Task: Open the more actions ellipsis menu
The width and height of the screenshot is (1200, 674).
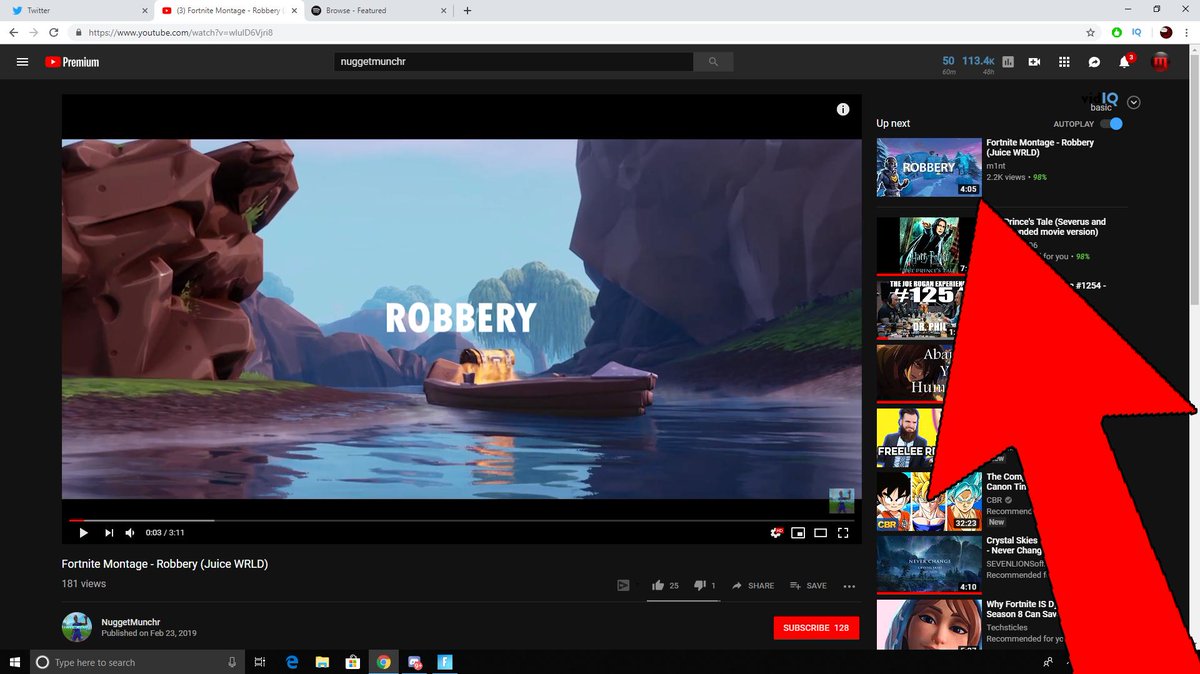Action: click(849, 586)
